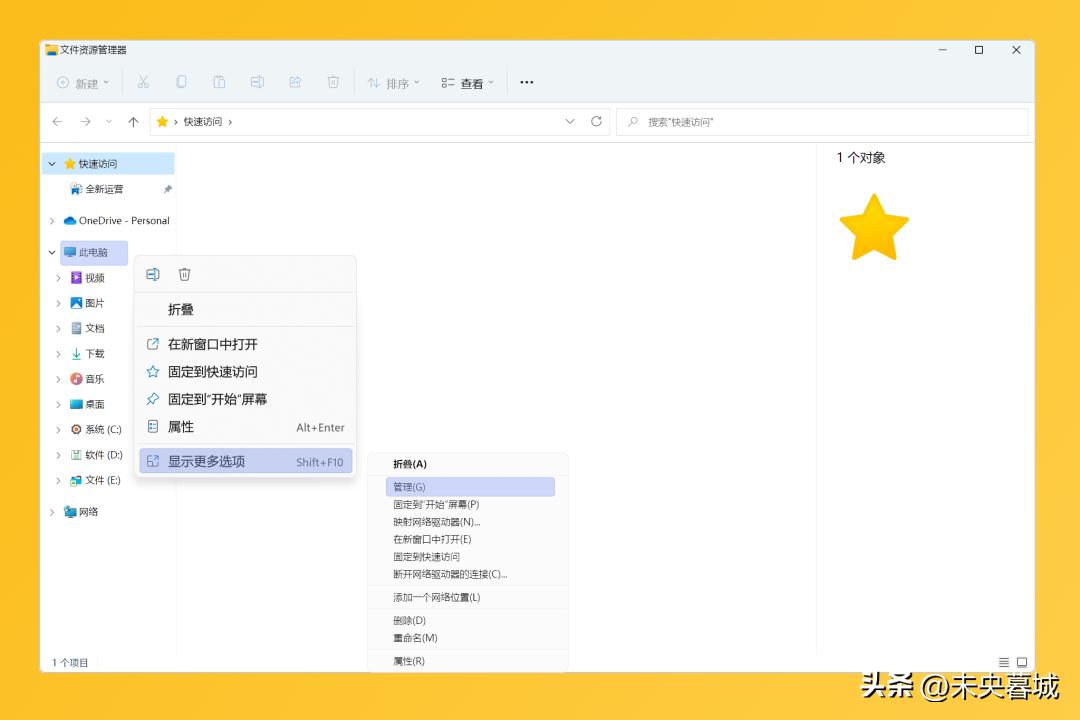
Task: Open the See more (...) toolbar icon
Action: click(527, 82)
